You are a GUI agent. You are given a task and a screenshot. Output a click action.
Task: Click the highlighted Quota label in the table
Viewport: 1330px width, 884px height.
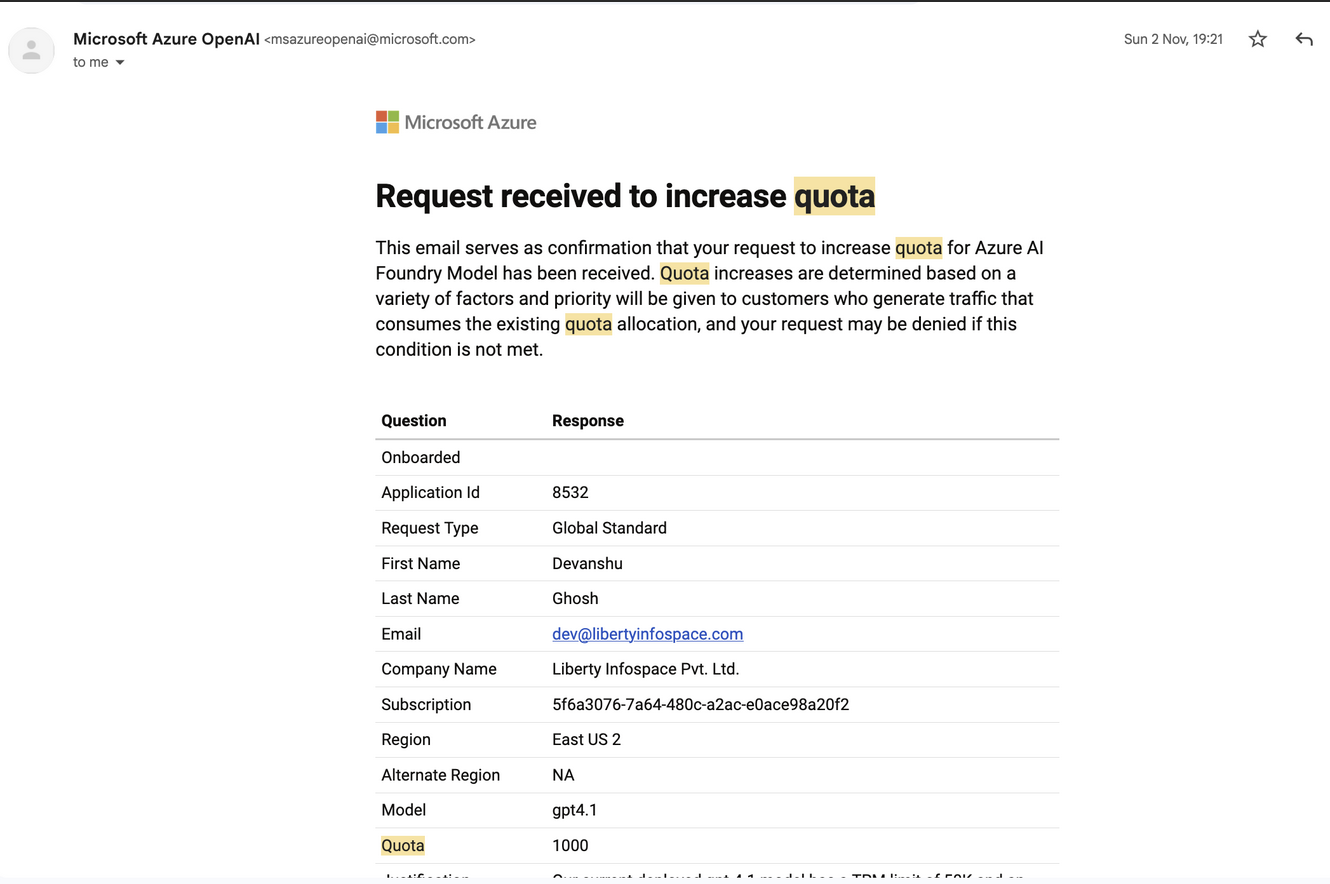coord(402,845)
